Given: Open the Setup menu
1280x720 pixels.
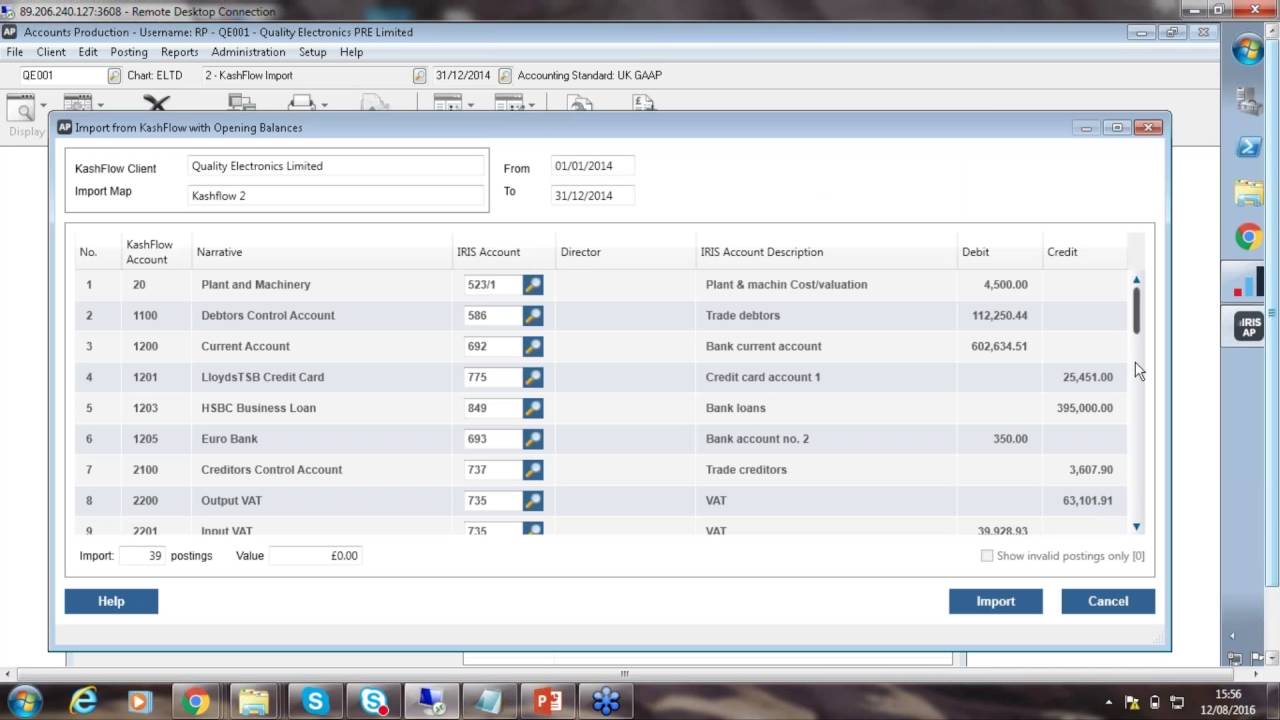Looking at the screenshot, I should [313, 52].
